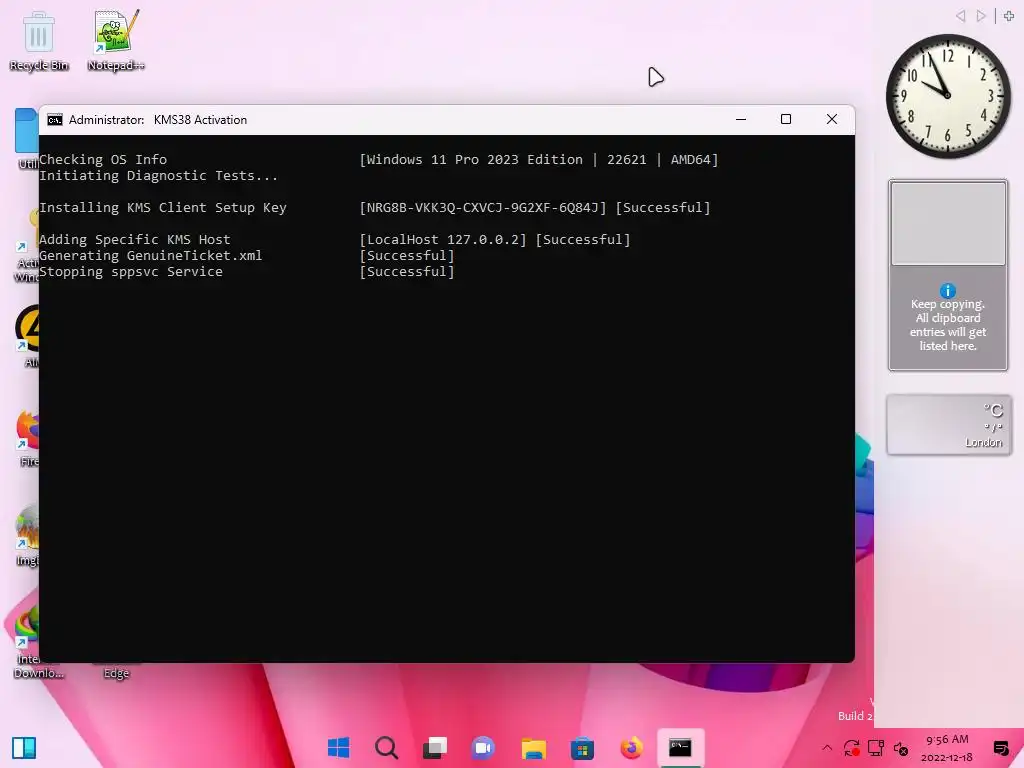Click the key text NRG8B-VKK3Q-CXVCJ-9G2XF-6Q84J
Screen dimensions: 1024x768
[x=483, y=208]
